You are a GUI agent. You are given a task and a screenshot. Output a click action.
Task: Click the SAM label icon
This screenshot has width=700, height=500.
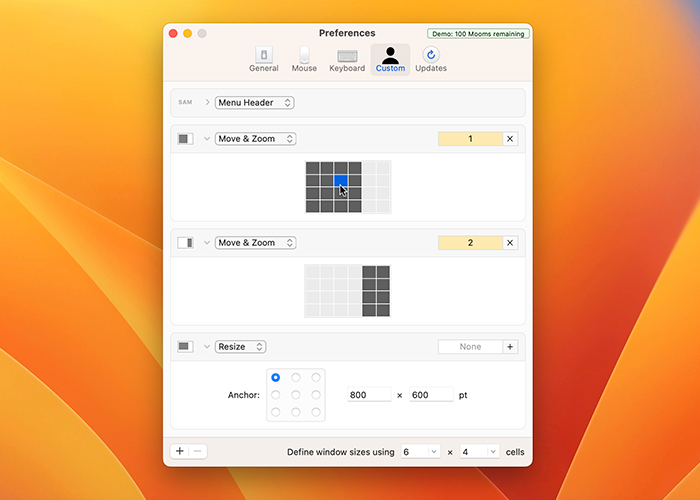[x=185, y=102]
